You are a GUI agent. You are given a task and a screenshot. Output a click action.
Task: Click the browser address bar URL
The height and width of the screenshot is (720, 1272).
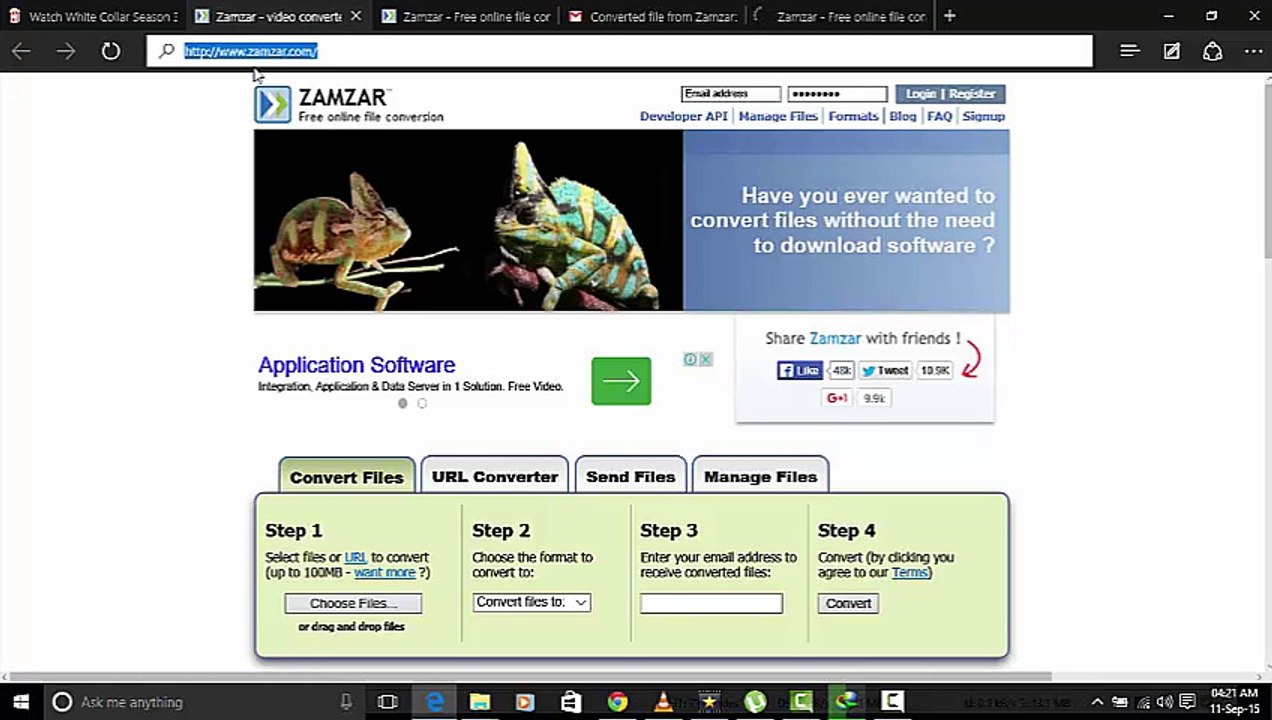251,51
